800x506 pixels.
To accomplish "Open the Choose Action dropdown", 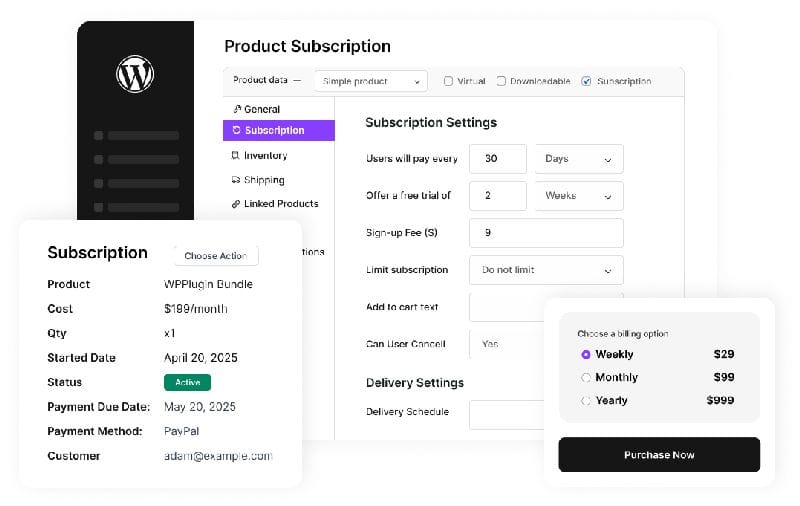I will tap(216, 256).
